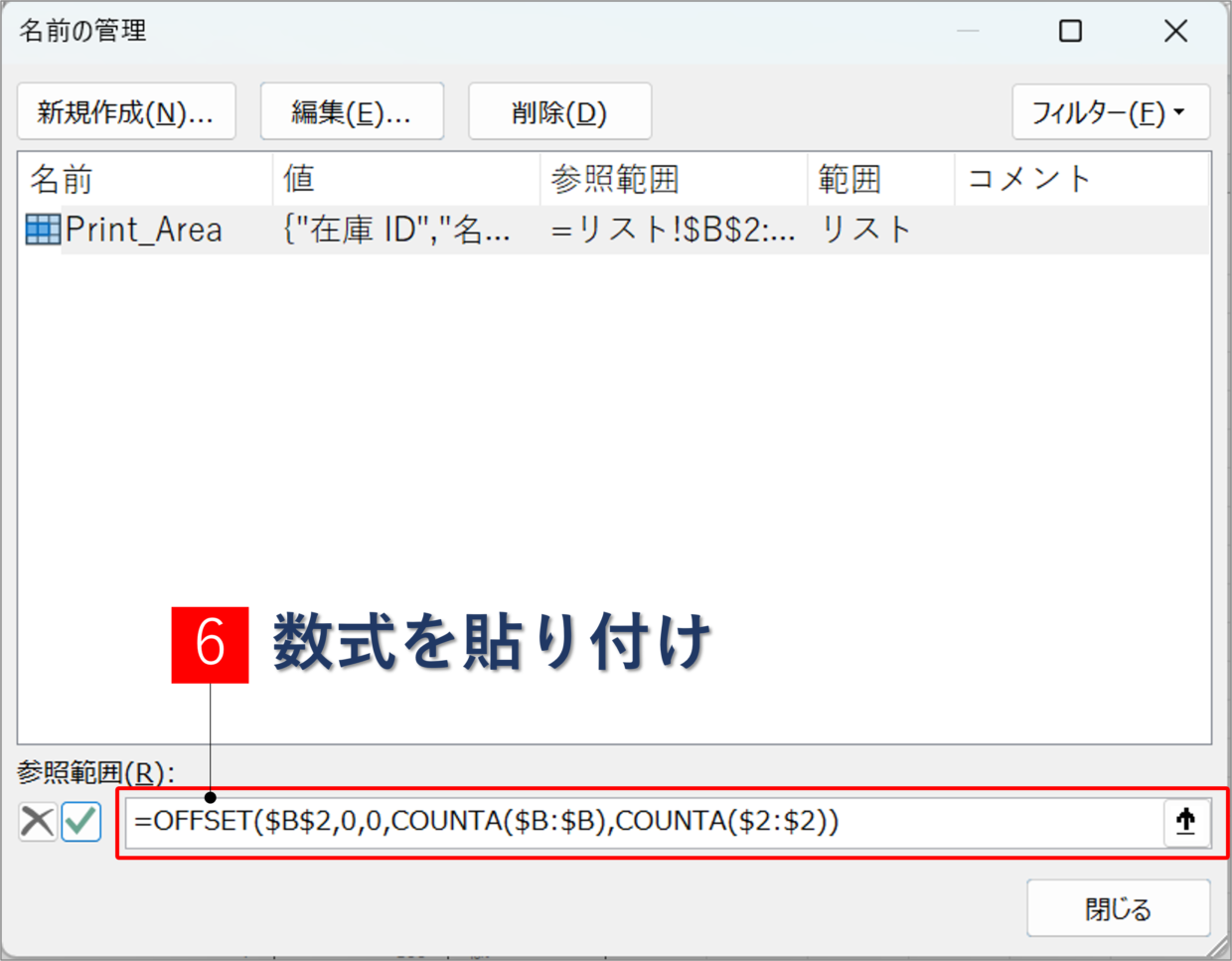
Task: Click the 新規作成(N)... button
Action: tap(126, 111)
